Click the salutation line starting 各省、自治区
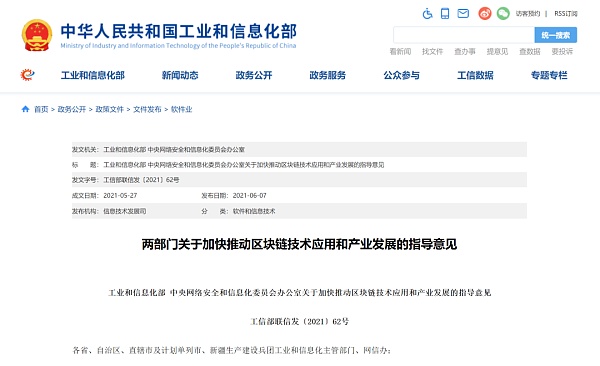 [x=232, y=350]
